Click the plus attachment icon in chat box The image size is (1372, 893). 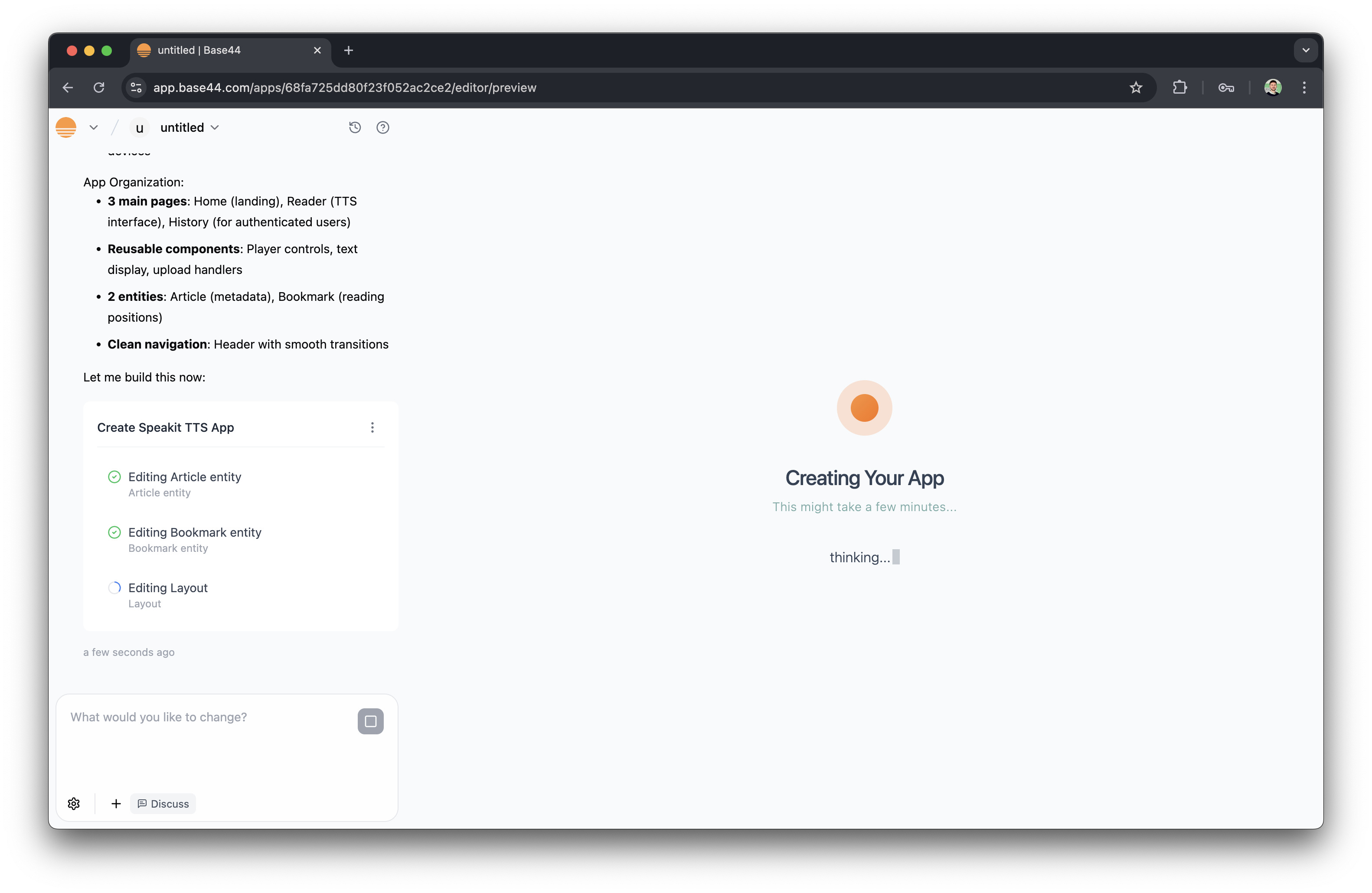116,803
